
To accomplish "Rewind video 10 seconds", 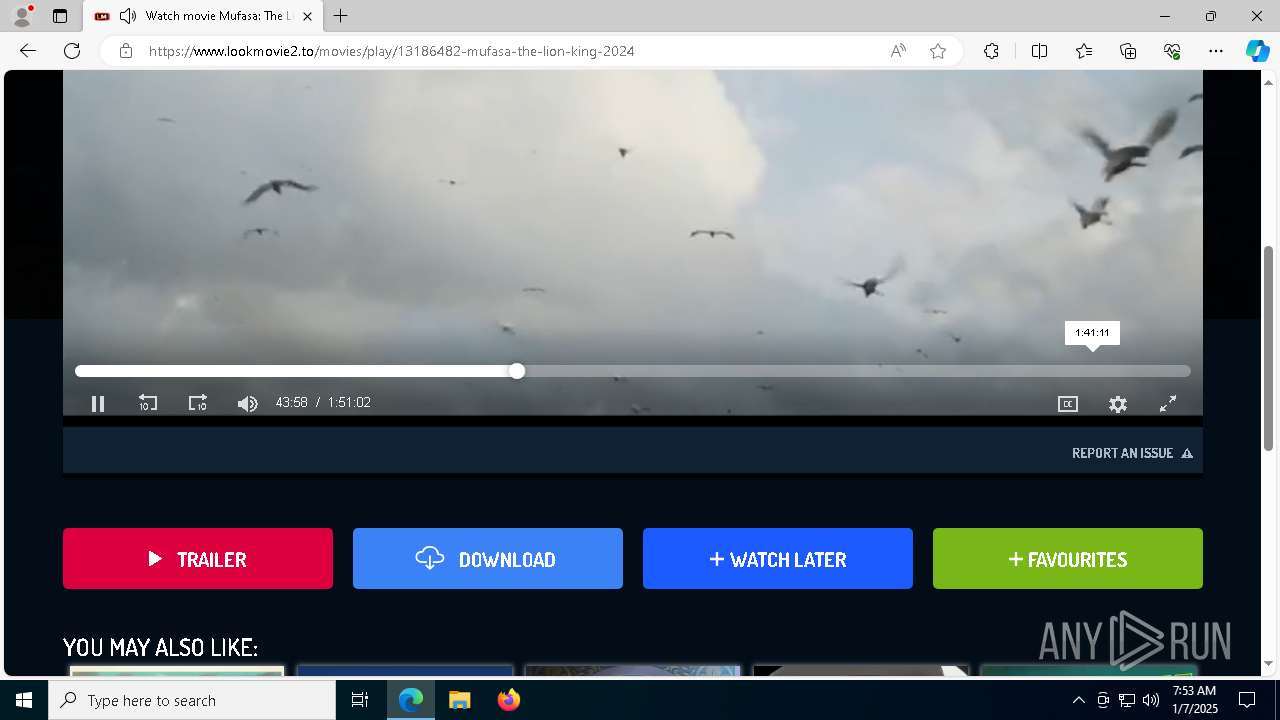I will [148, 404].
